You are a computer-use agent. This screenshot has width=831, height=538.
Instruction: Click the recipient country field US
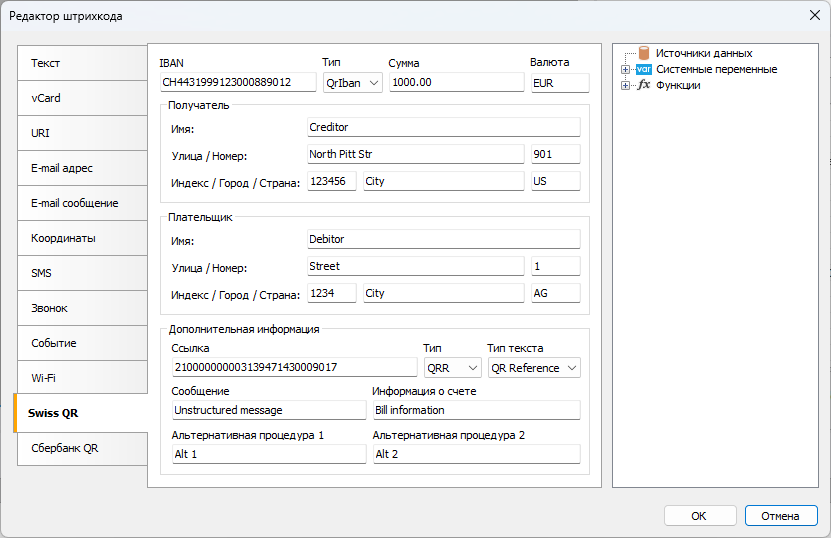[555, 181]
